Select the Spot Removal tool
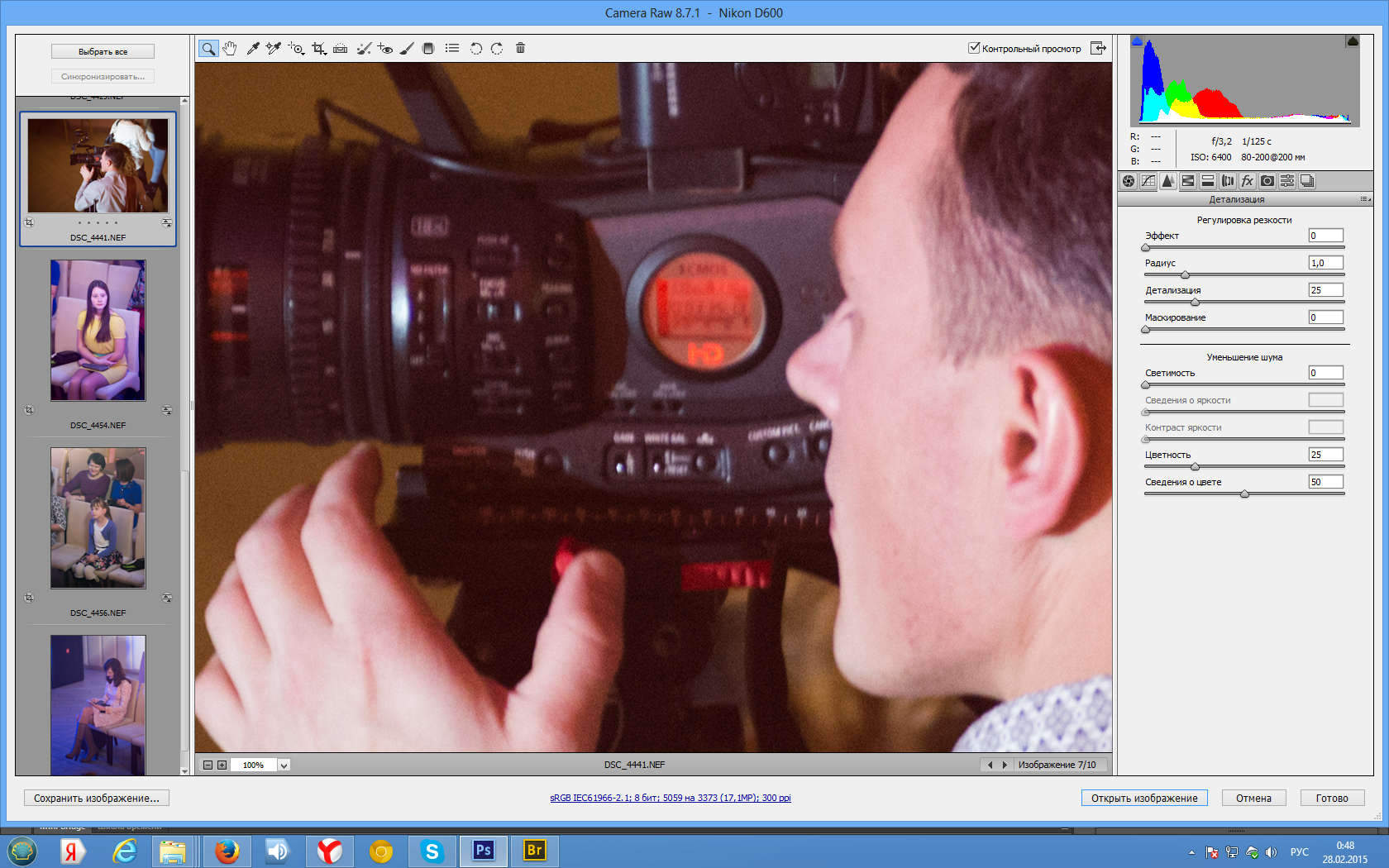 point(364,48)
